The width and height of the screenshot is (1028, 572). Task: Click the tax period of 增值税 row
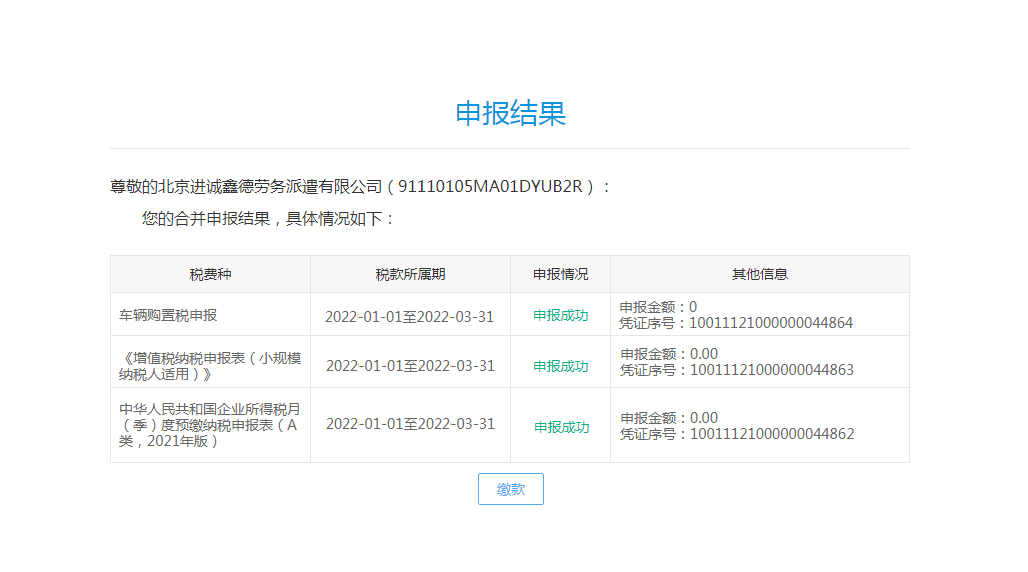tap(410, 366)
